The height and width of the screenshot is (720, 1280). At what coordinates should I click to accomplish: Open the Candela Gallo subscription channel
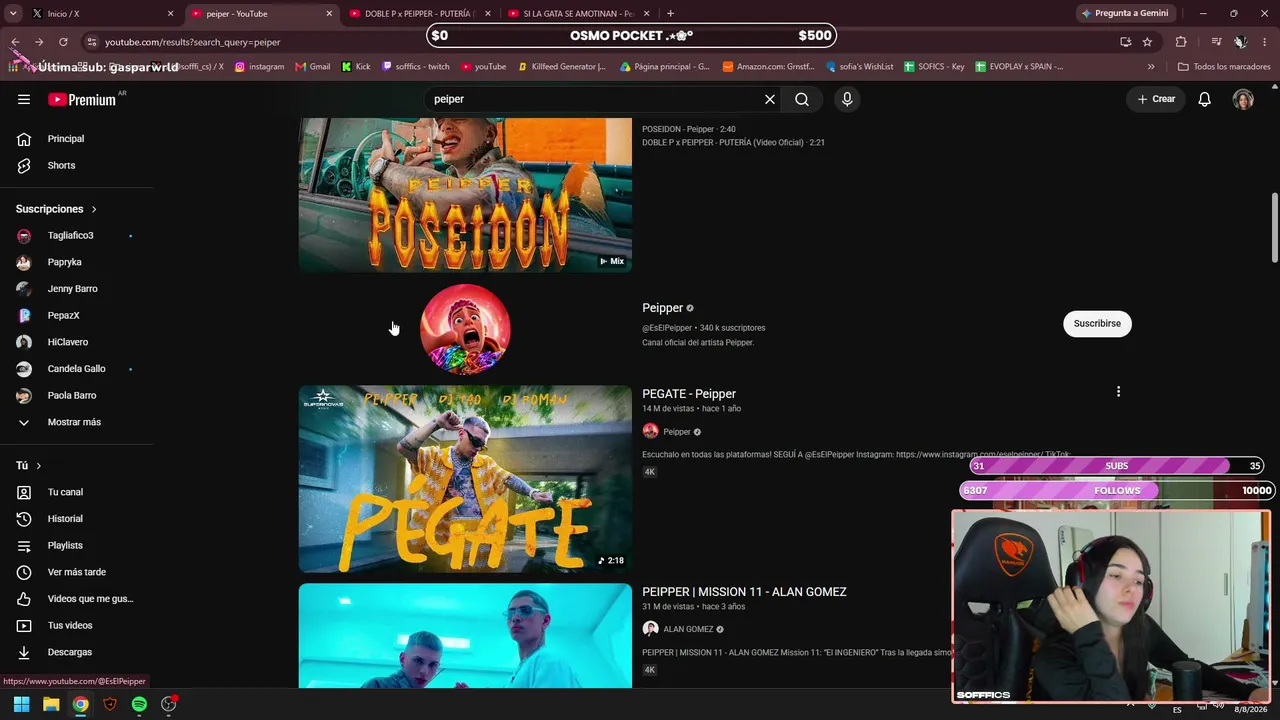[76, 369]
